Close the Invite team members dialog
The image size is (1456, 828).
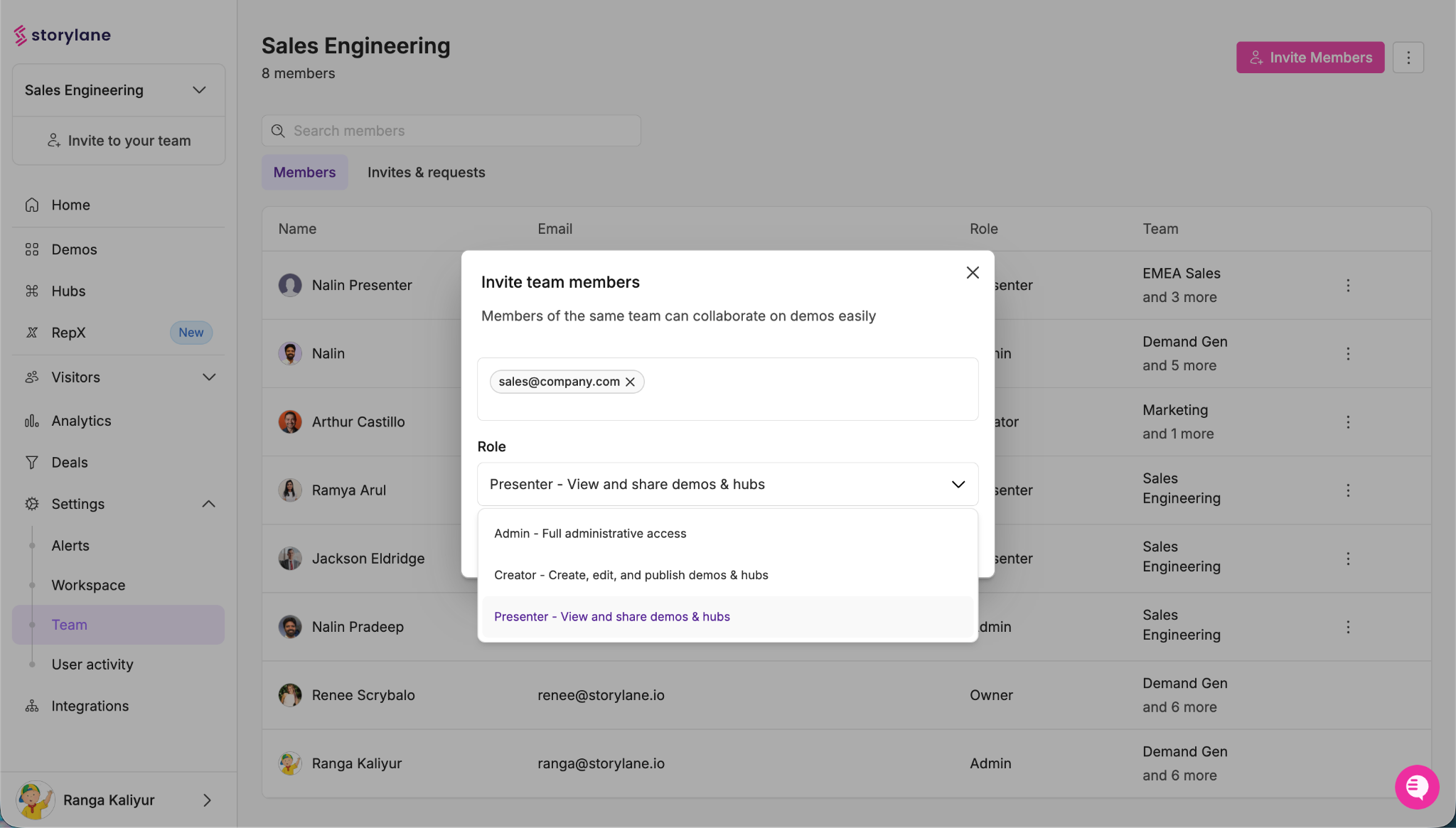[973, 273]
